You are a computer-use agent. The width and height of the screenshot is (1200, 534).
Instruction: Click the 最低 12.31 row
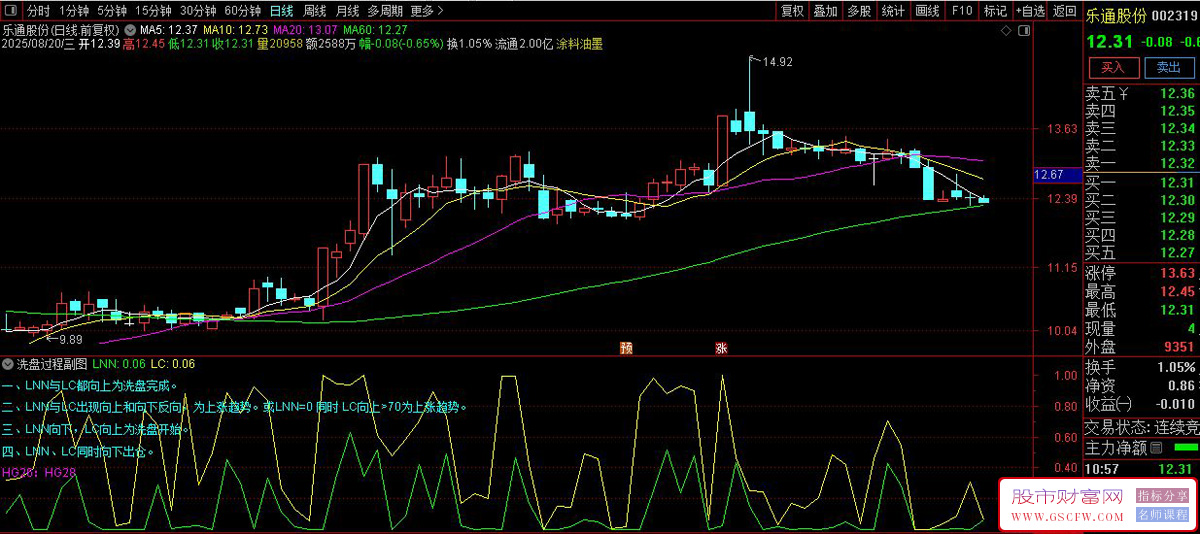click(1142, 310)
